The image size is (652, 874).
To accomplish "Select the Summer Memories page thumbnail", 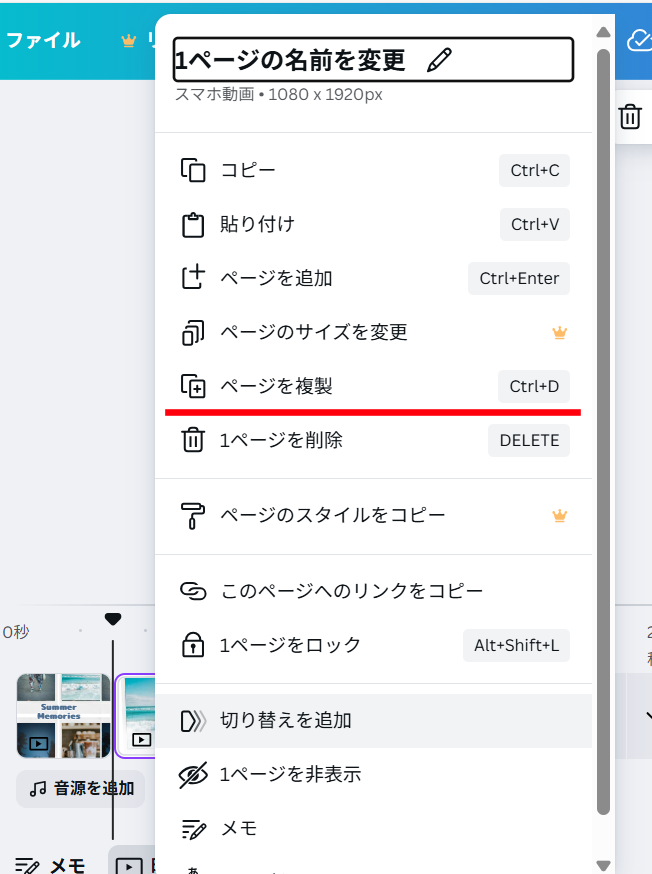I will 64,716.
